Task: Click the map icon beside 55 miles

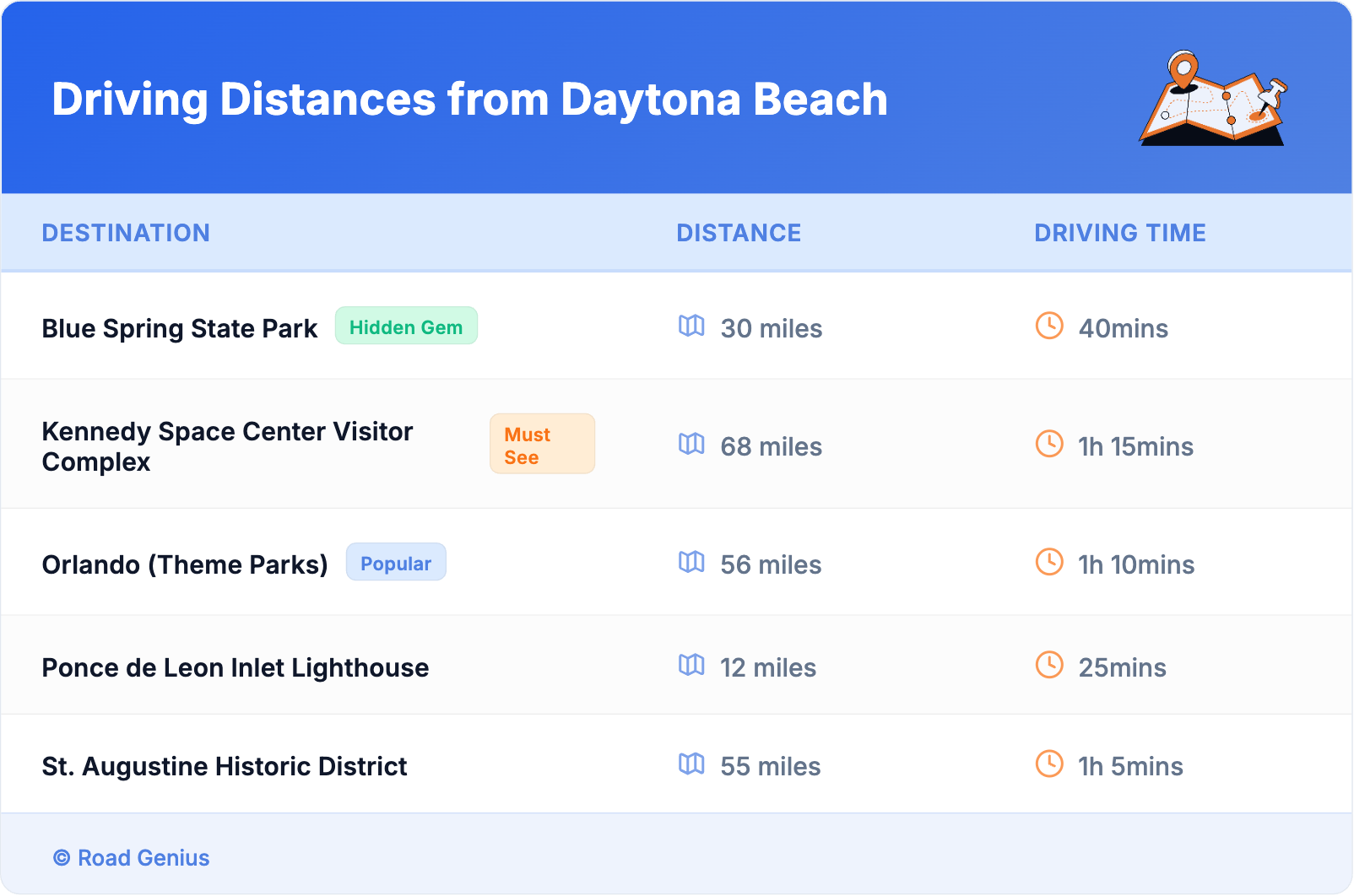Action: pos(691,764)
